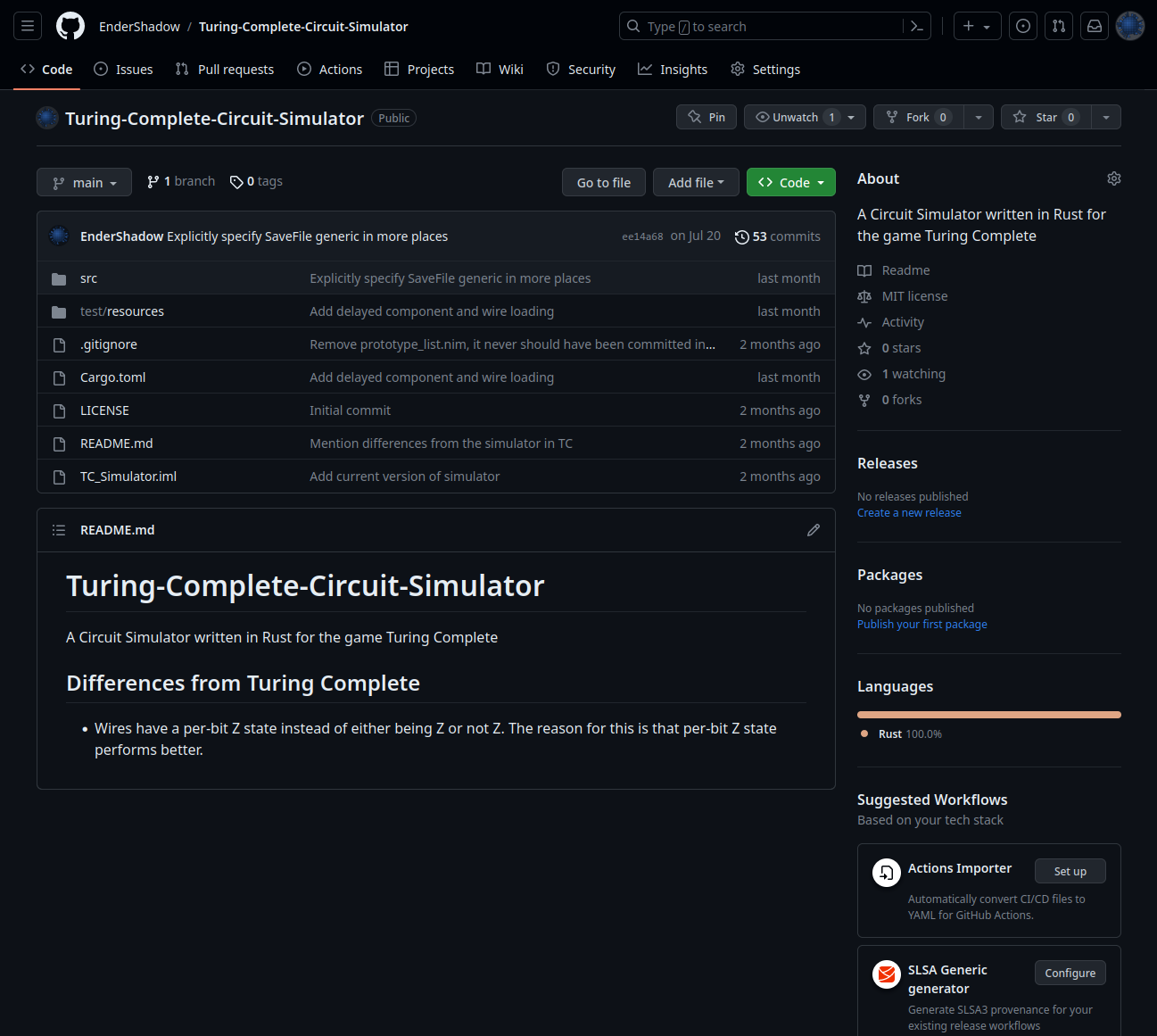Open the LICENSE file
Image resolution: width=1157 pixels, height=1036 pixels.
click(x=104, y=410)
